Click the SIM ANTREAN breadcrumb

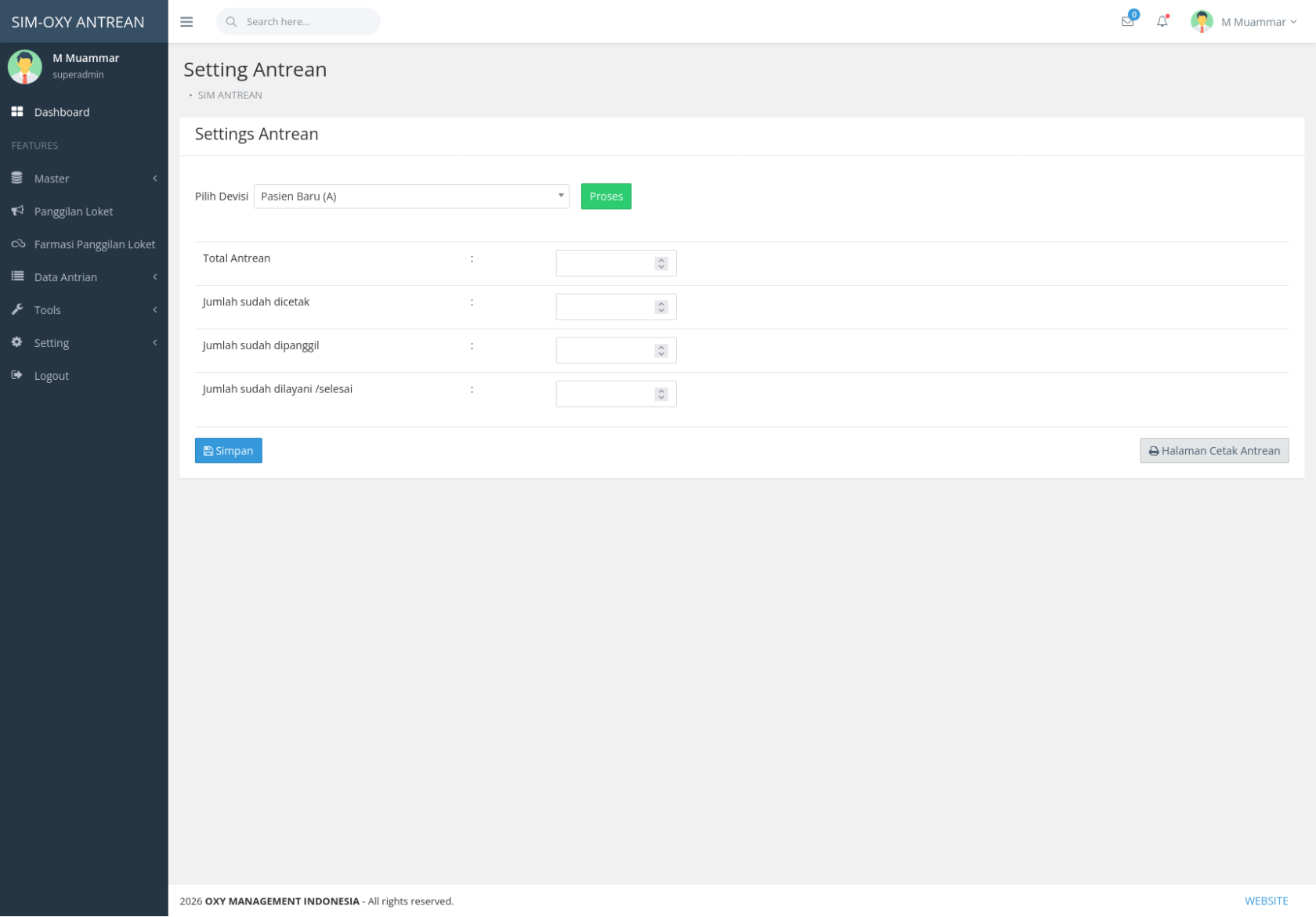[230, 96]
